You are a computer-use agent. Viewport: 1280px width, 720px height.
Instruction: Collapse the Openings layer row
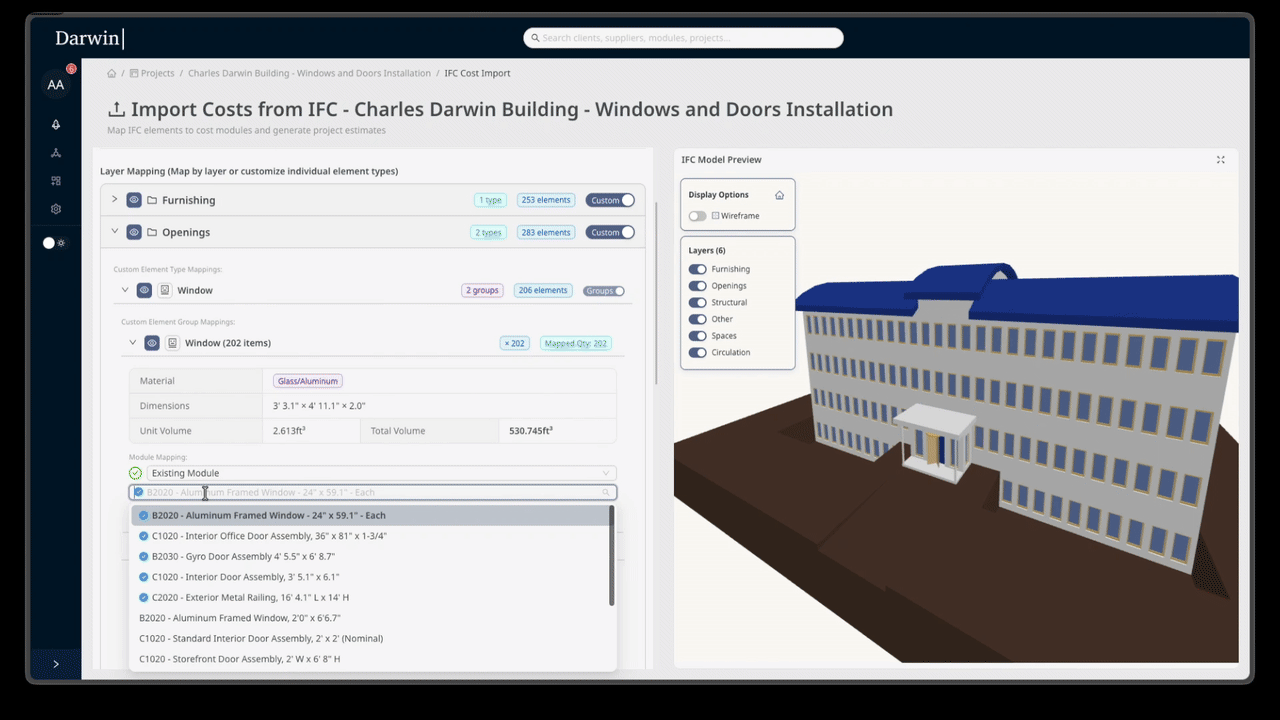(114, 232)
